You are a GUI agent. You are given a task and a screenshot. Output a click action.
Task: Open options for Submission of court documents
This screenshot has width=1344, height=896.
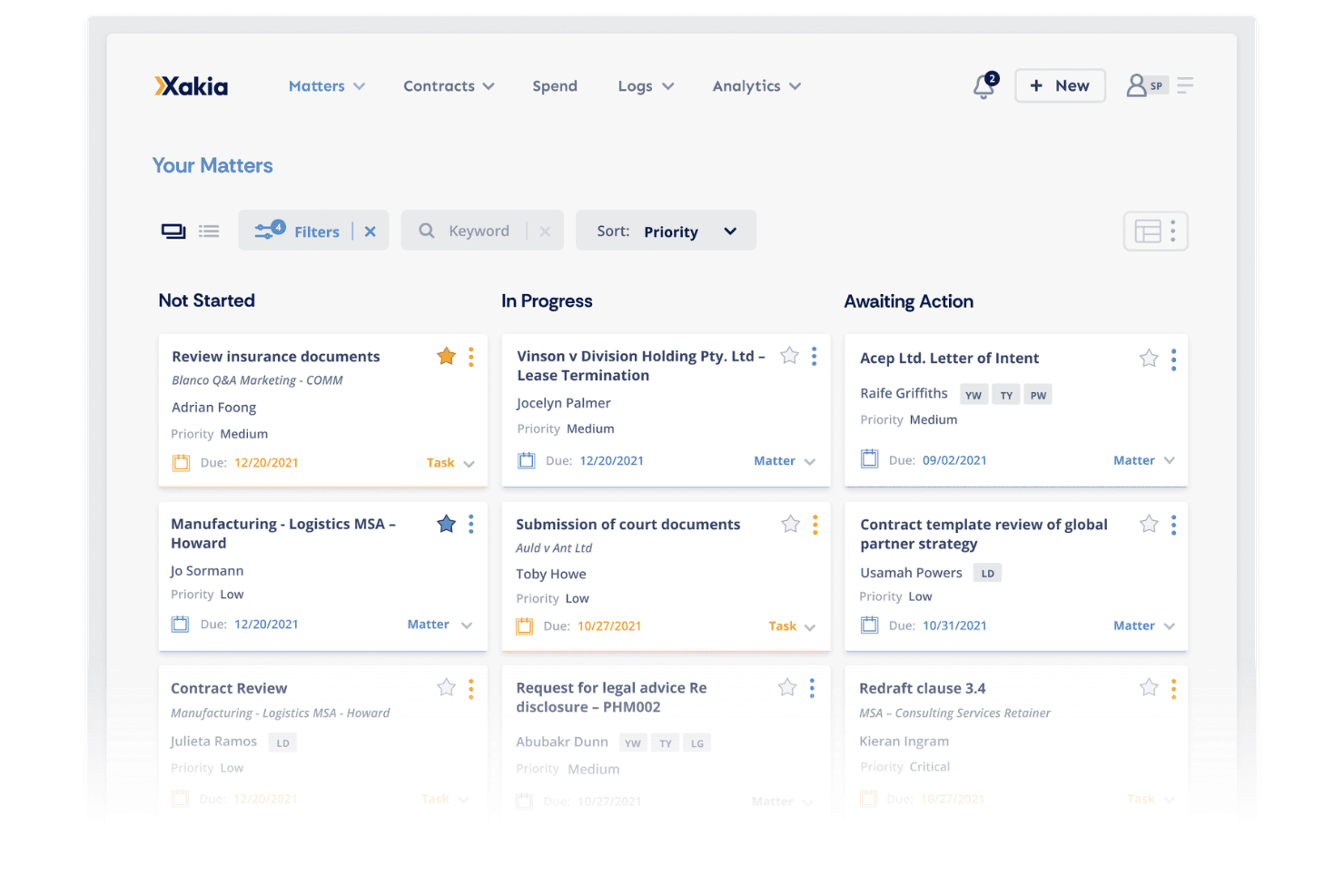point(815,525)
